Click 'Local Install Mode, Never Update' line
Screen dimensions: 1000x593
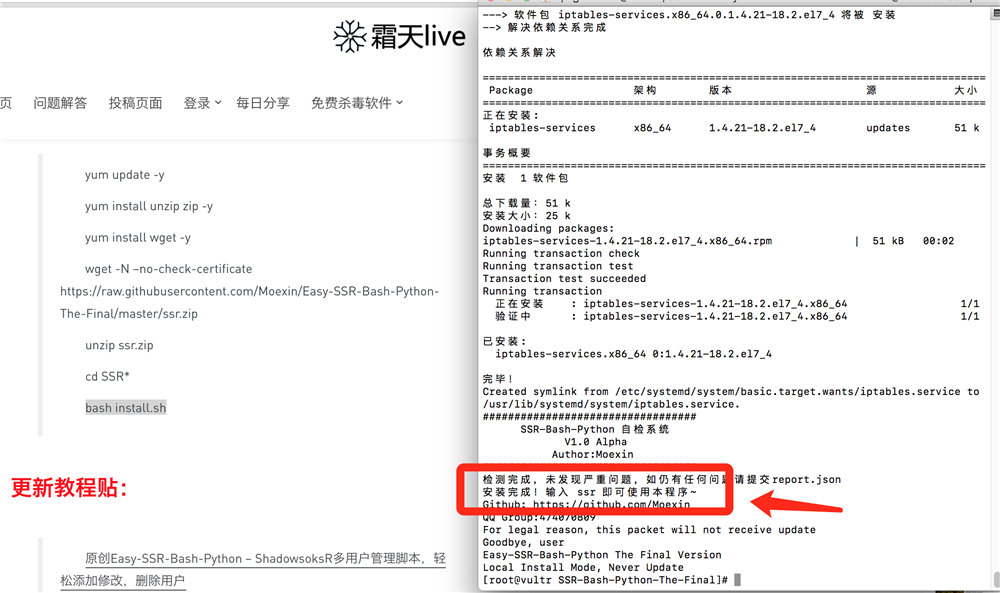pyautogui.click(x=583, y=567)
